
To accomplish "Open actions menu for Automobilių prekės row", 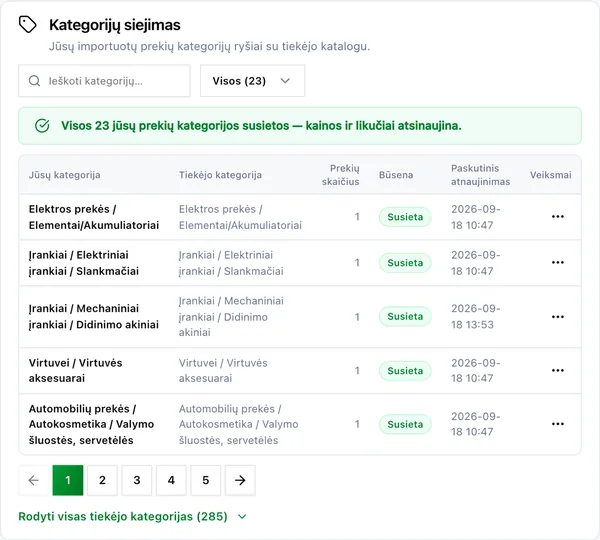I will 558,424.
